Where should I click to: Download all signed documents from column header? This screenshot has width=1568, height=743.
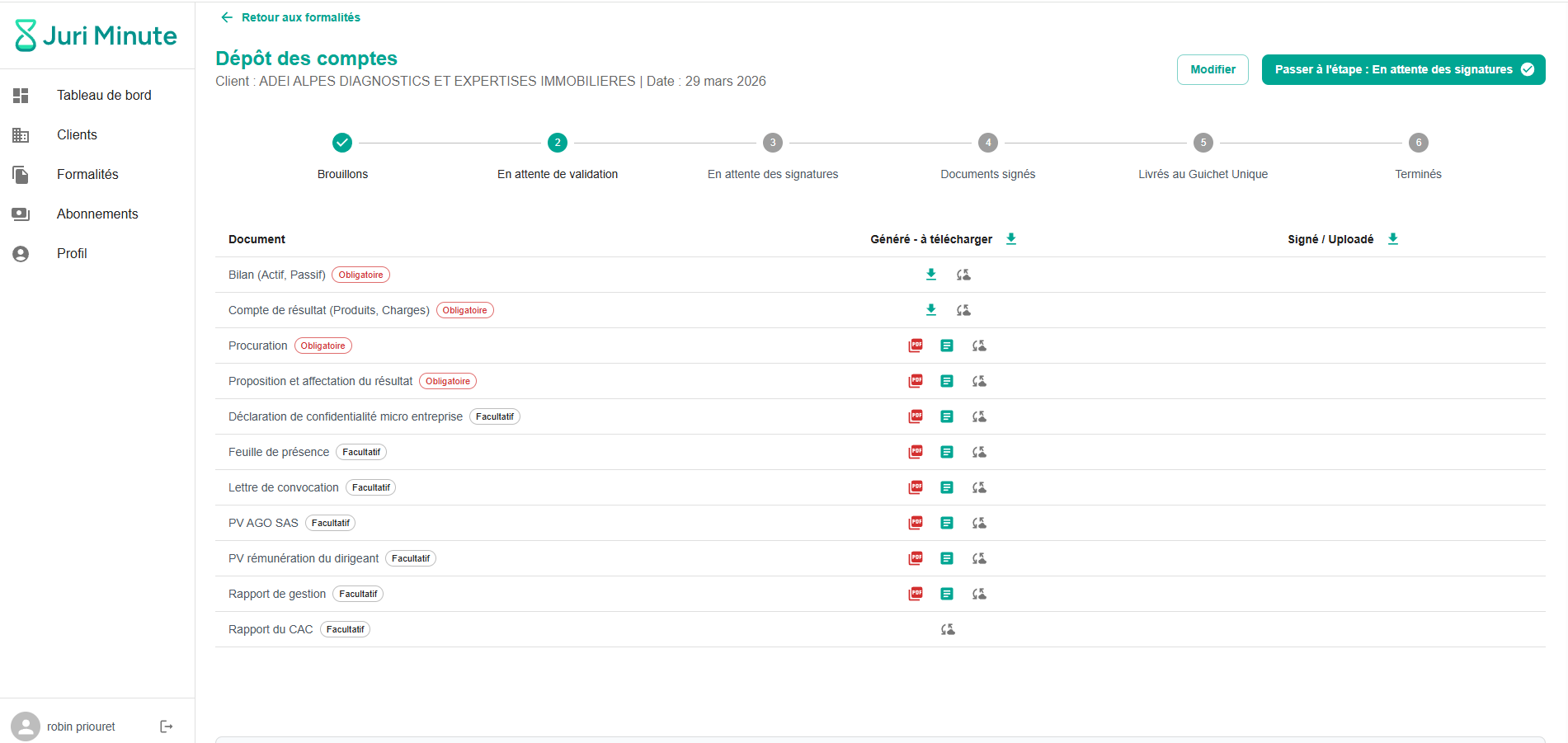click(x=1393, y=239)
